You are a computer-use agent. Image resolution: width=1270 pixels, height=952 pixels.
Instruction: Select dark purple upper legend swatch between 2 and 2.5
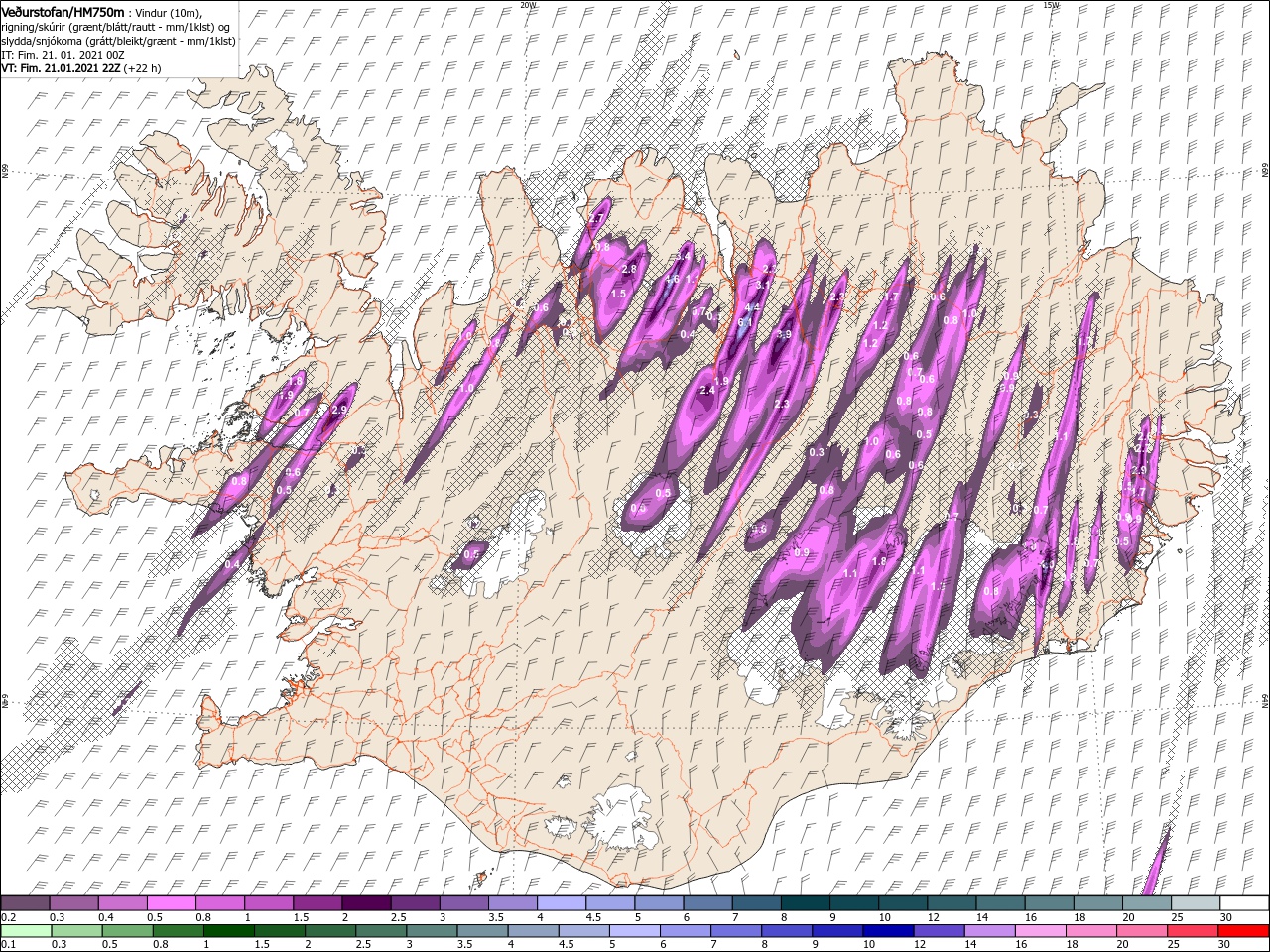(x=365, y=903)
